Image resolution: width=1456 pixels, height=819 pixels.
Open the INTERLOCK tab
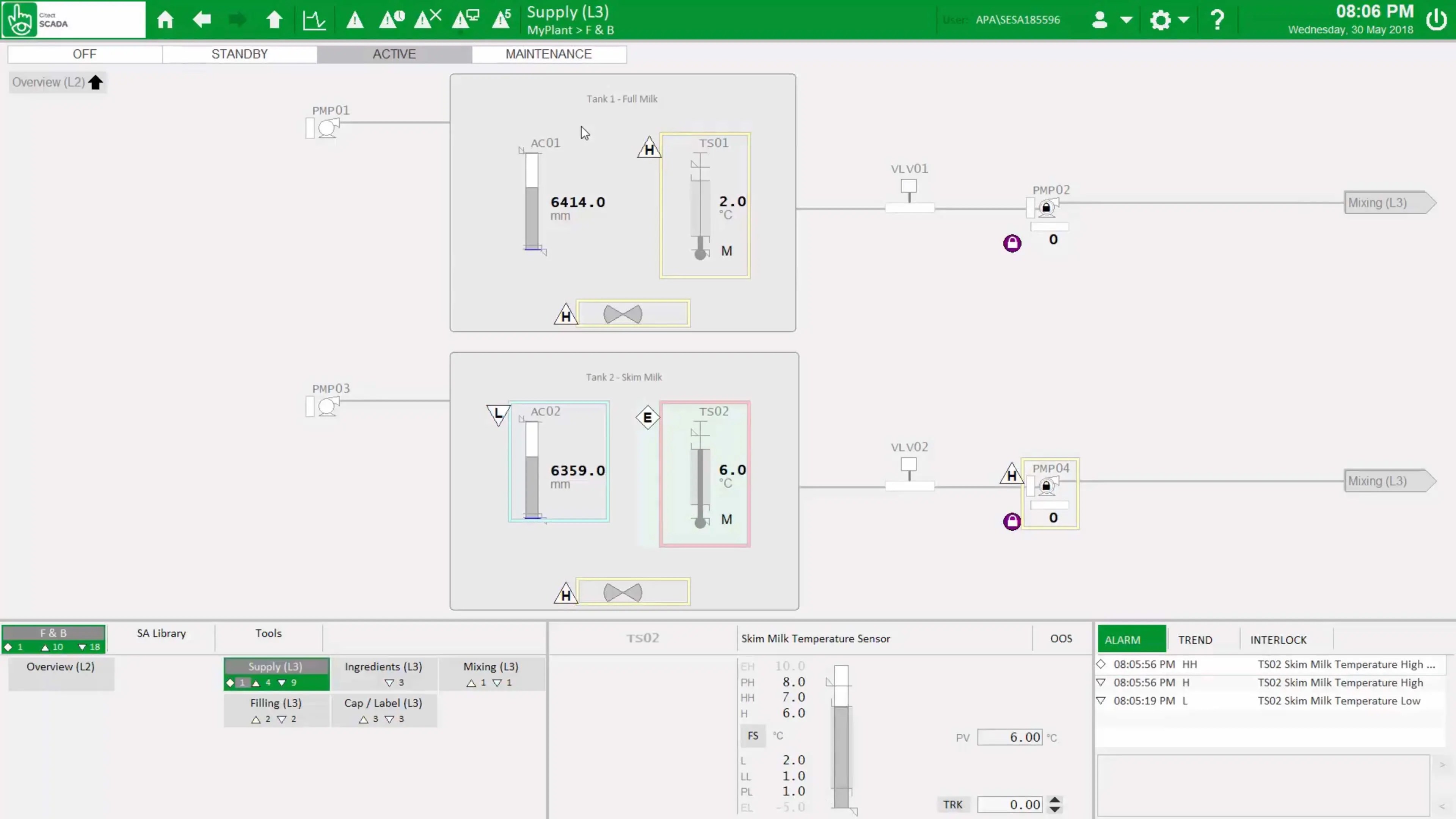coord(1278,640)
